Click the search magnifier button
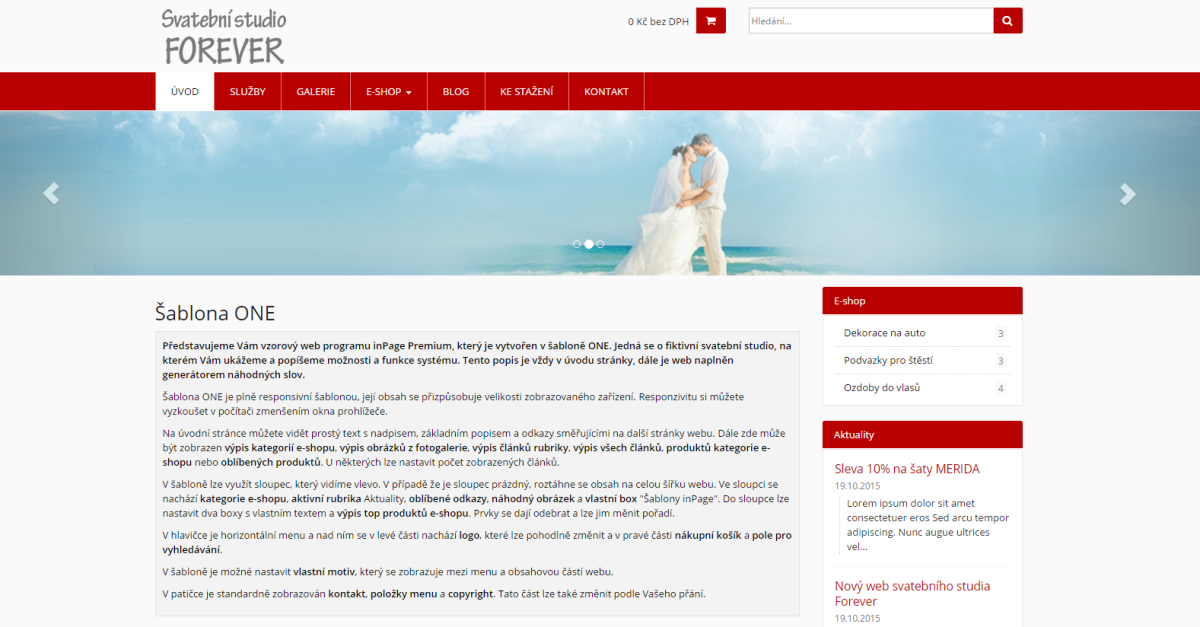The width and height of the screenshot is (1200, 627). 1007,21
